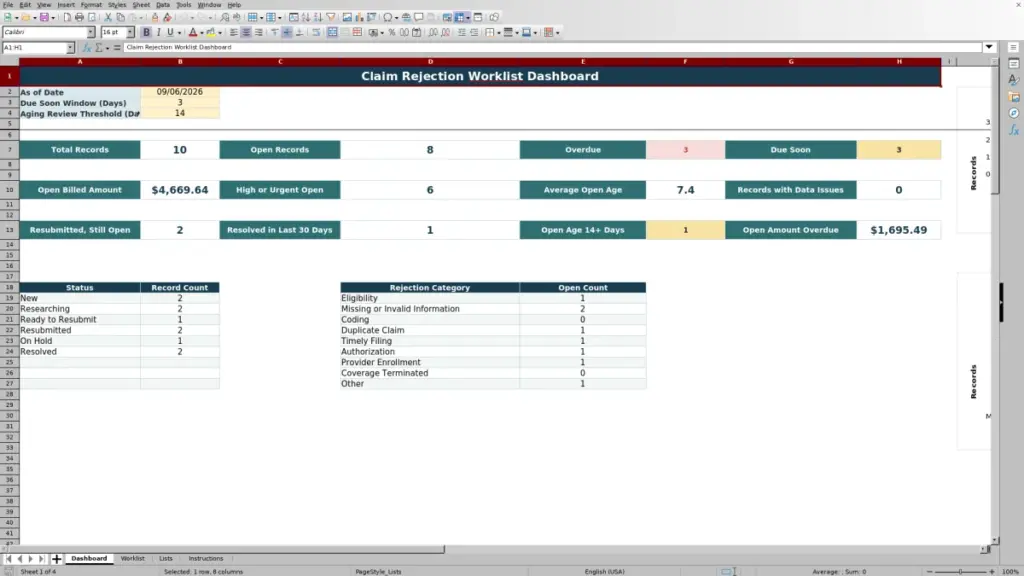This screenshot has height=576, width=1024.
Task: Switch to the Worklist sheet tab
Action: tap(133, 559)
